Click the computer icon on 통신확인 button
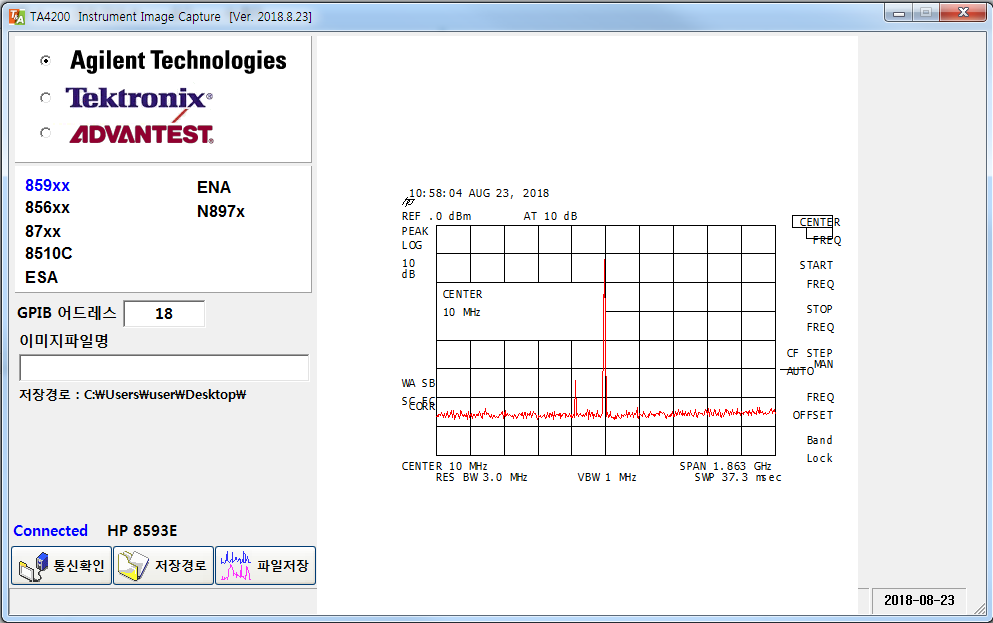This screenshot has width=993, height=623. pos(34,566)
